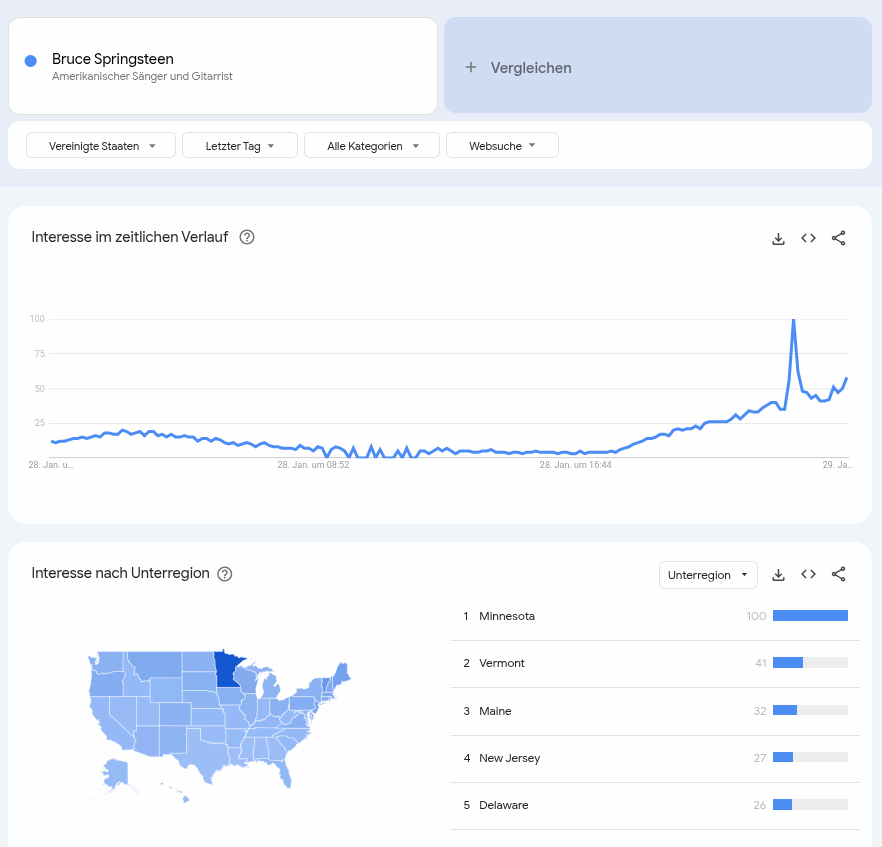Viewport: 882px width, 847px height.
Task: Open embed code for subregion section
Action: [808, 575]
